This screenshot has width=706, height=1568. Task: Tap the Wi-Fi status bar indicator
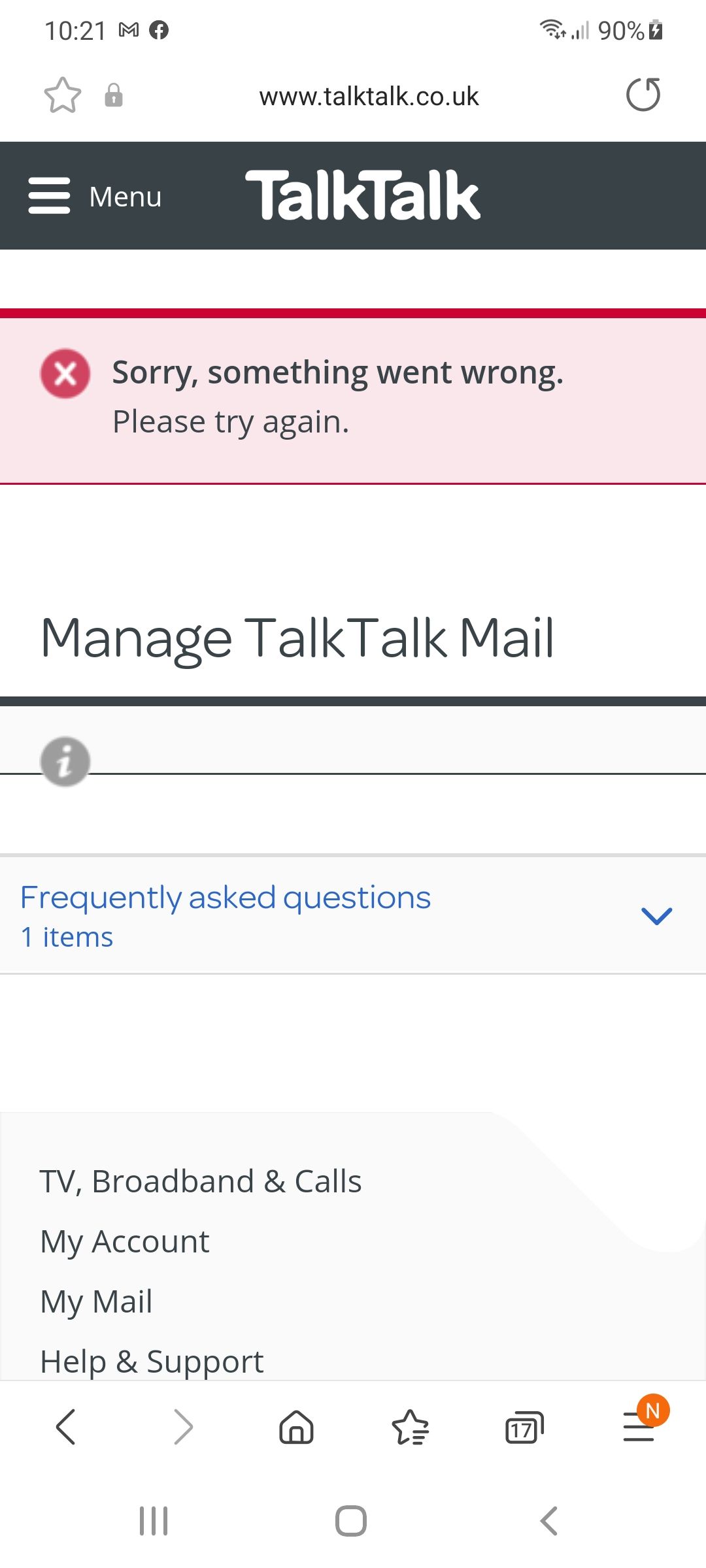(x=551, y=29)
